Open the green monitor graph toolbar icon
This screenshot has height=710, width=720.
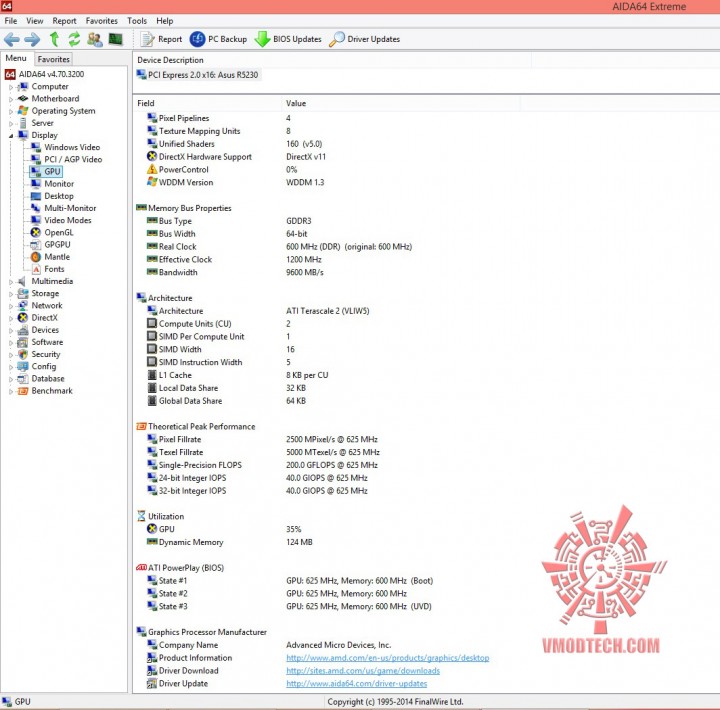pos(115,39)
